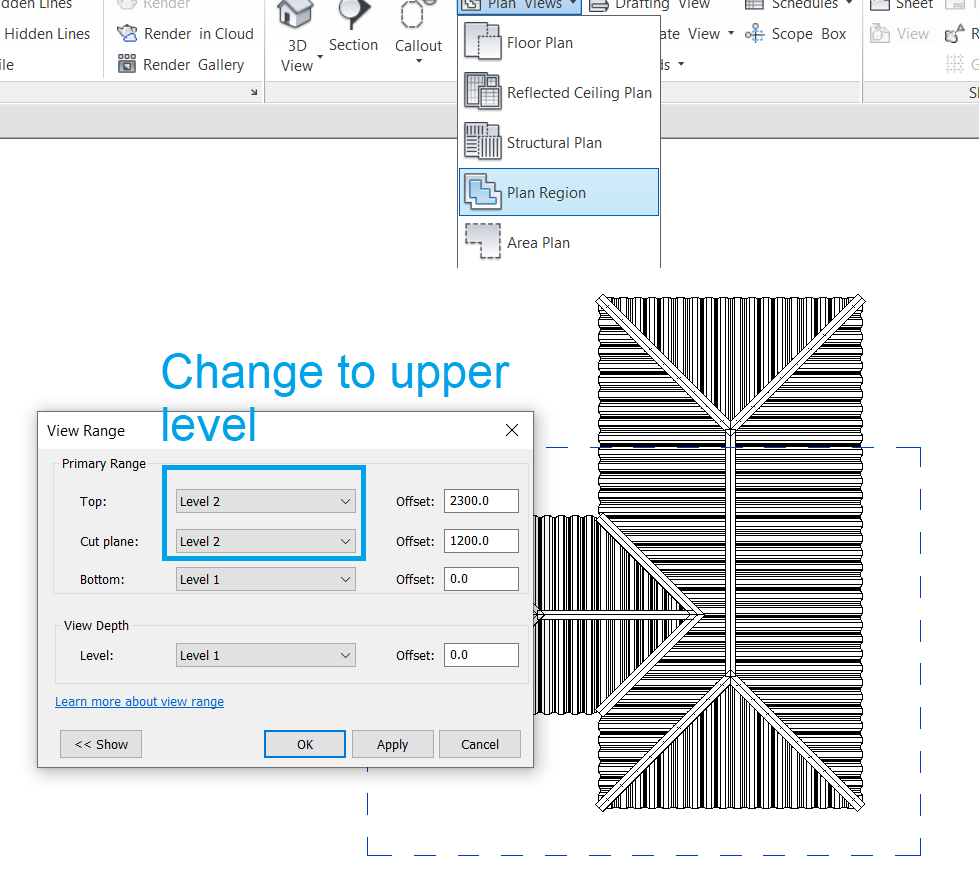
Task: Select the Section tool
Action: [x=353, y=30]
